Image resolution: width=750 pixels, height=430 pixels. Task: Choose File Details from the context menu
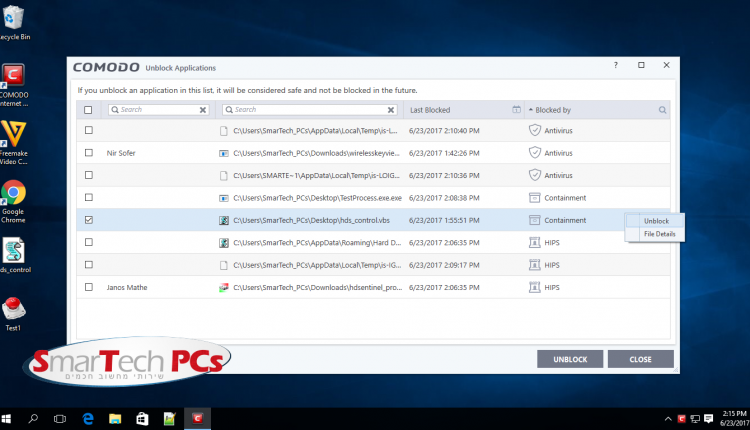(x=659, y=234)
